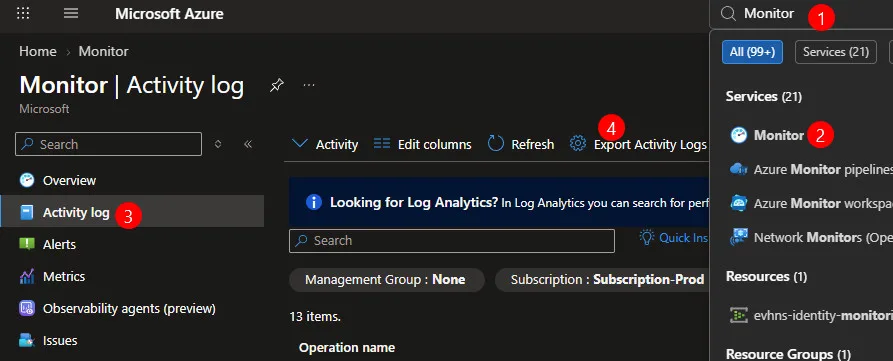Go to Monitor breadcrumb
Viewport: 893px width, 361px height.
coord(103,51)
